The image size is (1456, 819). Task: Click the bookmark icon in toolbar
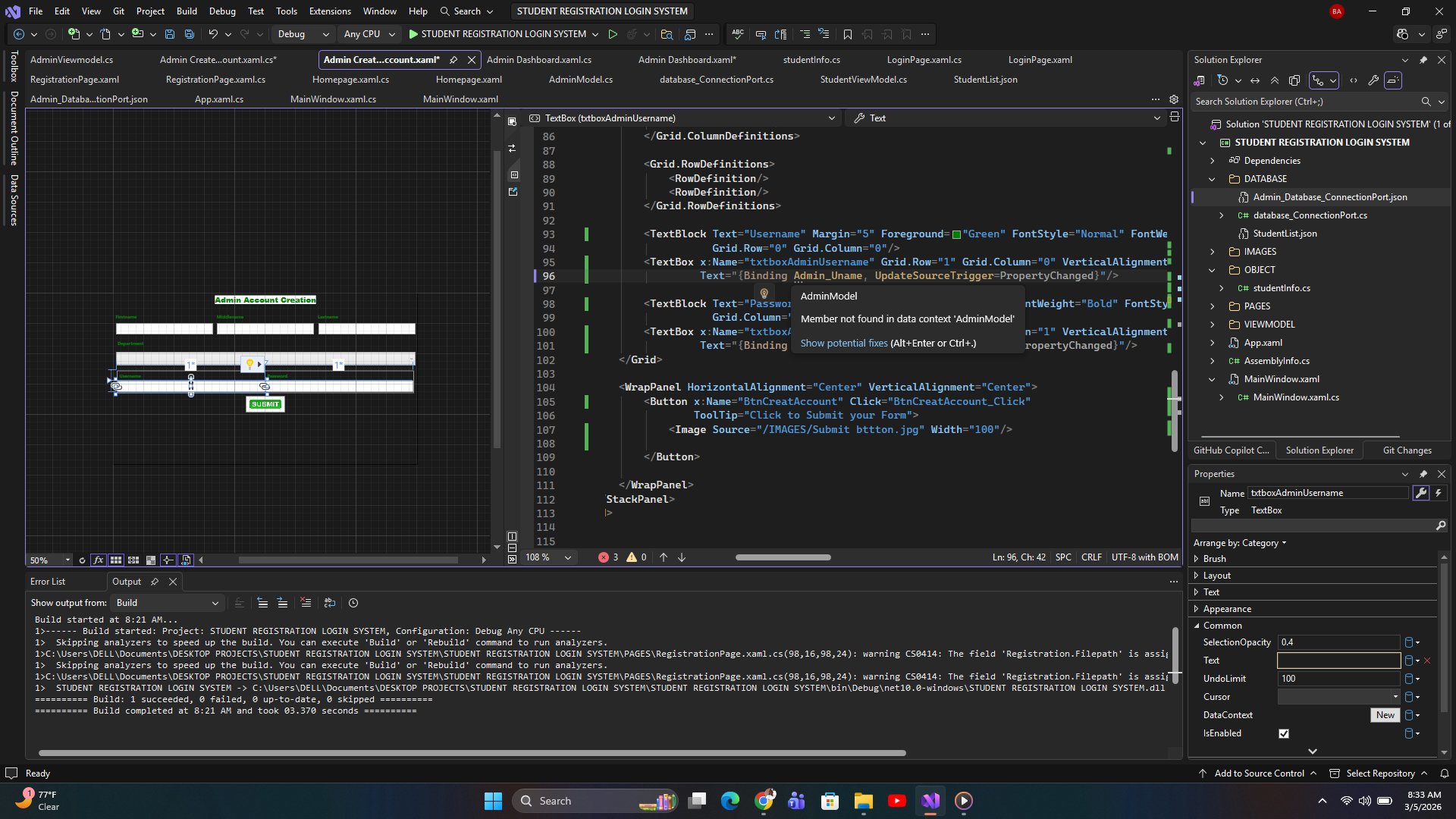click(848, 34)
